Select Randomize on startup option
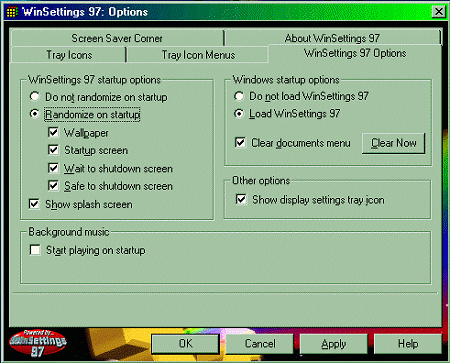This screenshot has width=450, height=363. (x=35, y=114)
